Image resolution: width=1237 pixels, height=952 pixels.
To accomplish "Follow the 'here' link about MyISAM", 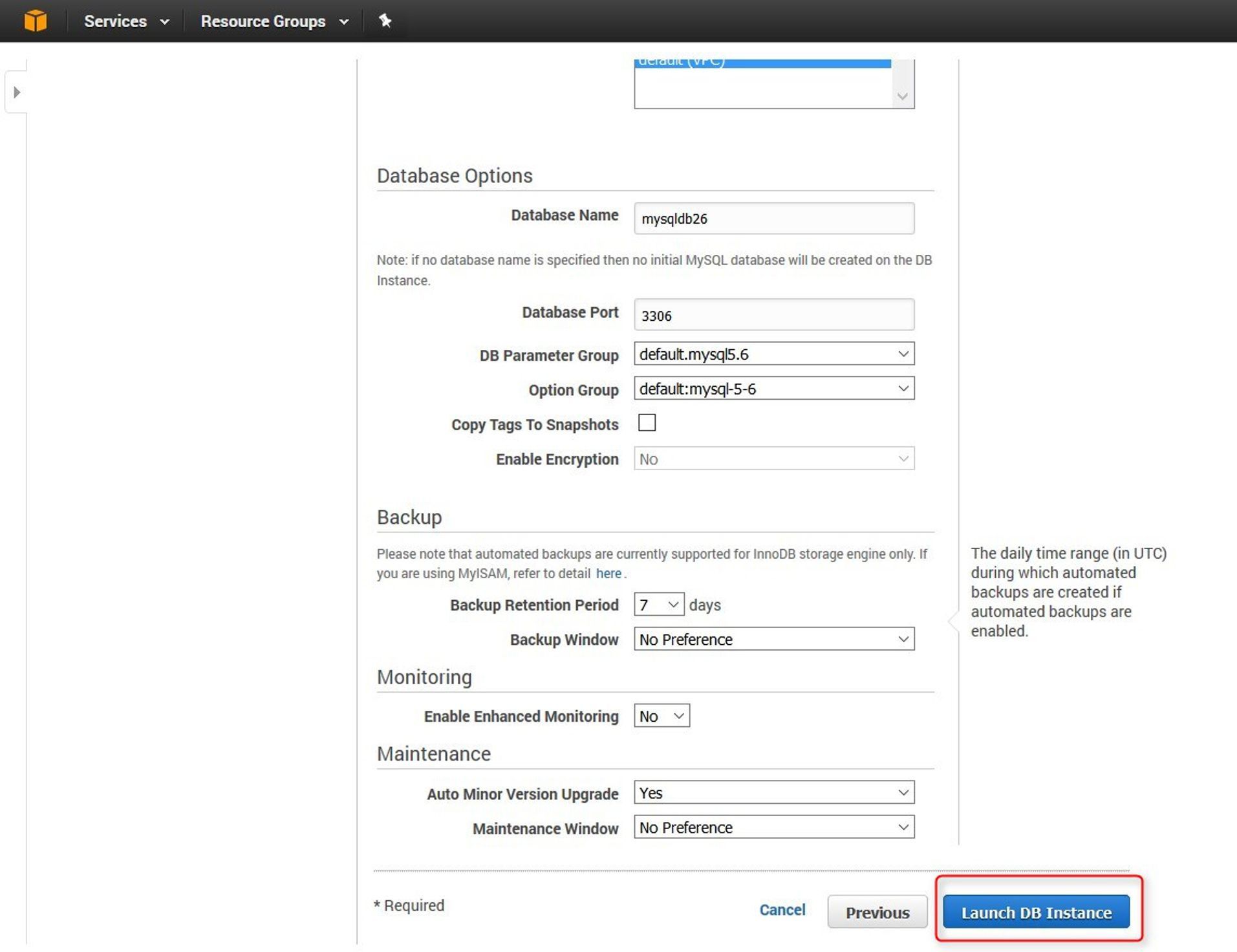I will pos(608,573).
